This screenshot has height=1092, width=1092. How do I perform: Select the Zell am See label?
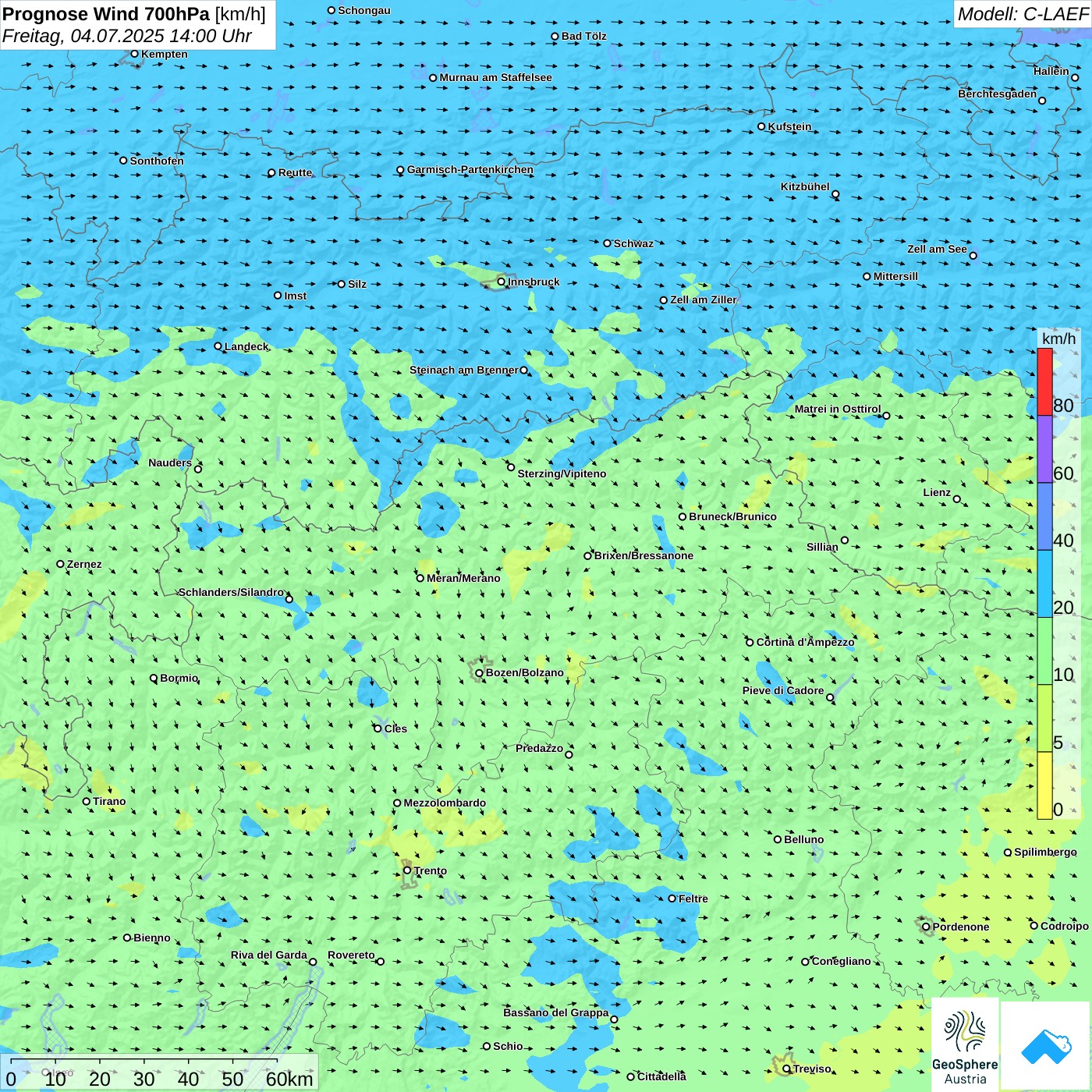(937, 250)
